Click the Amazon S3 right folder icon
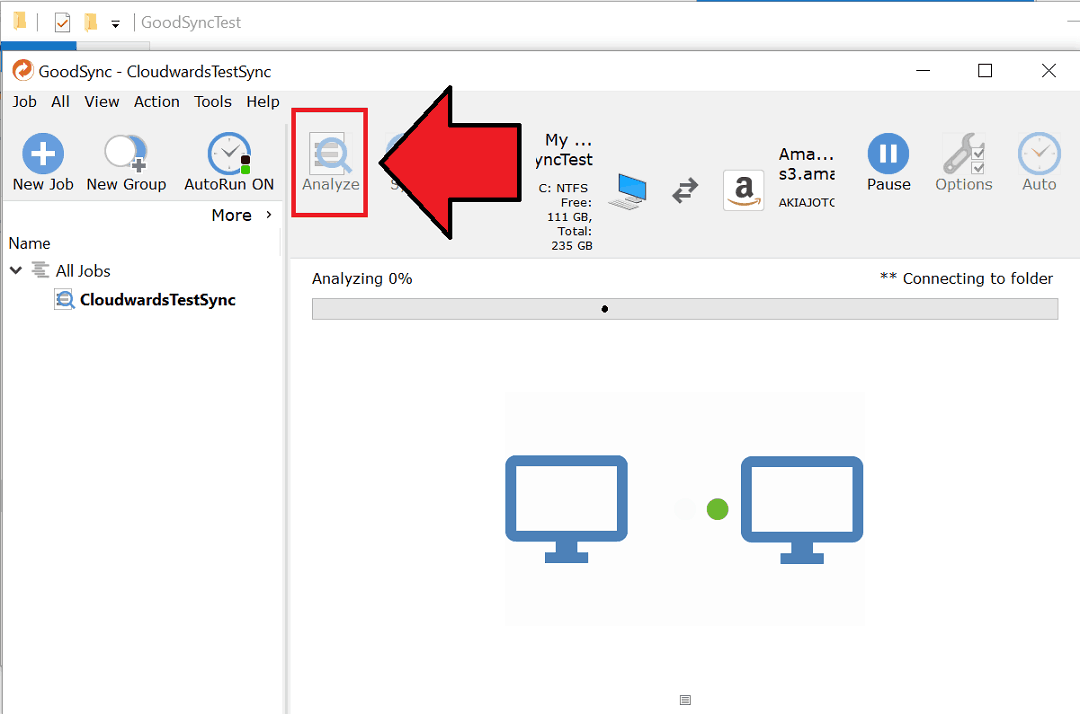Image resolution: width=1080 pixels, height=714 pixels. point(743,190)
